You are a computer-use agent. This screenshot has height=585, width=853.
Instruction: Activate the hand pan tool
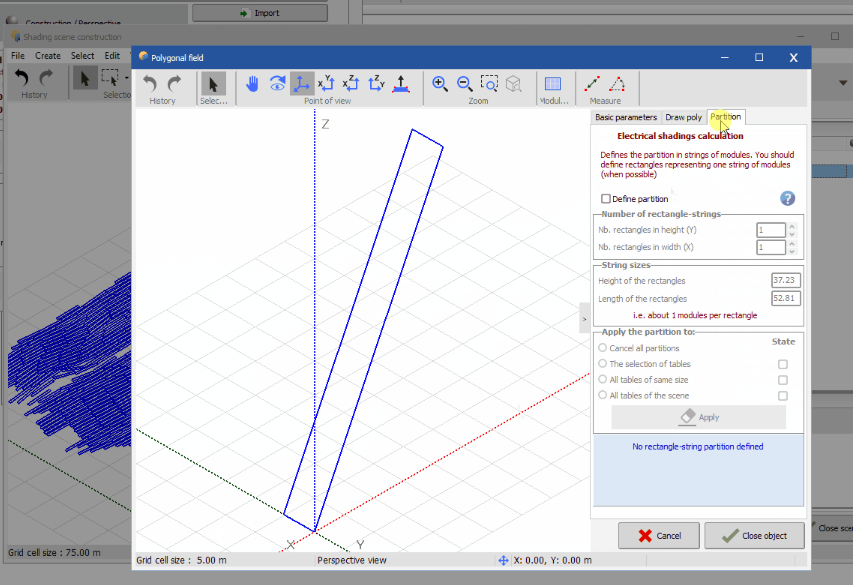coord(252,84)
